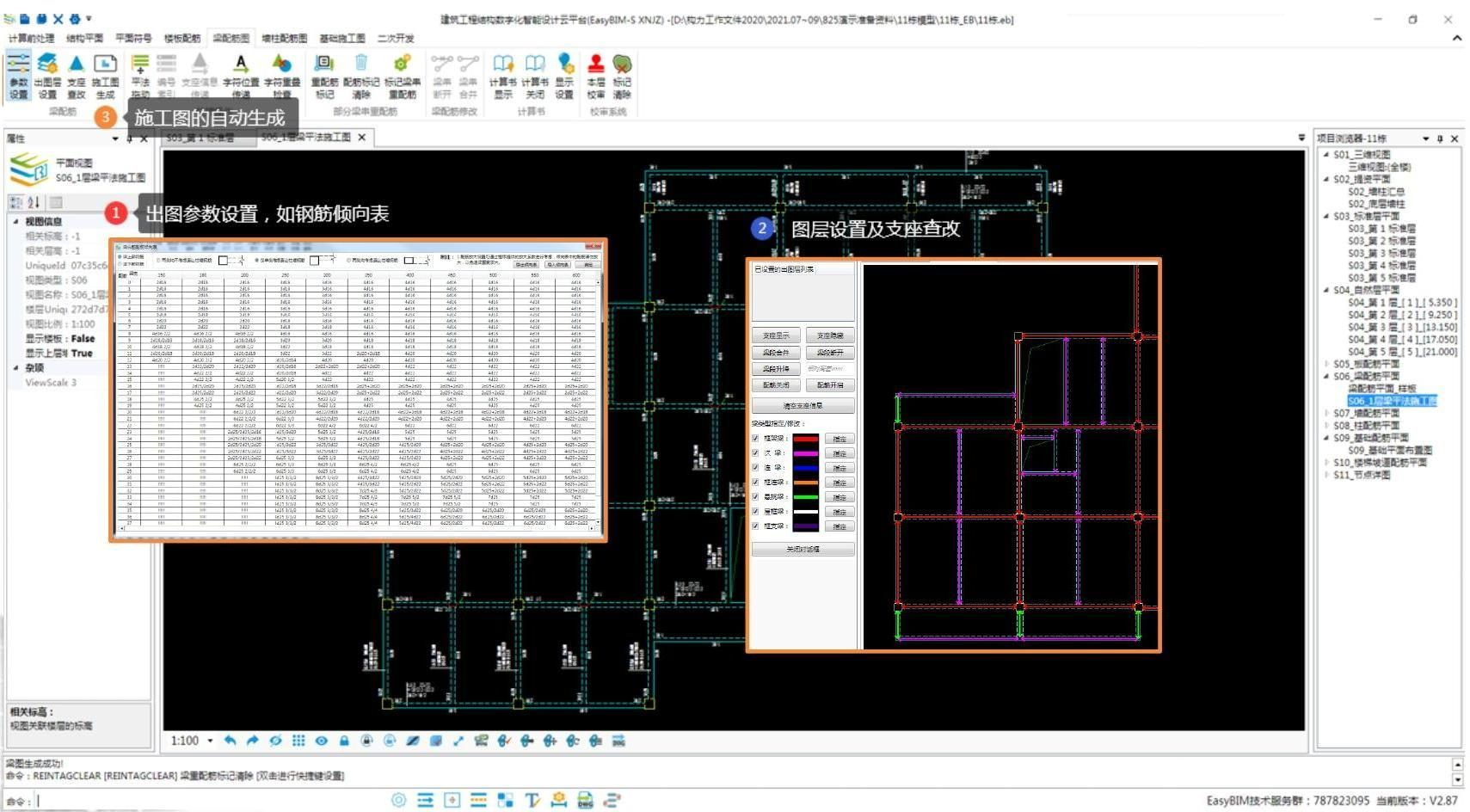Open the 基础施工图 ribbon tab
The width and height of the screenshot is (1470, 812).
341,38
